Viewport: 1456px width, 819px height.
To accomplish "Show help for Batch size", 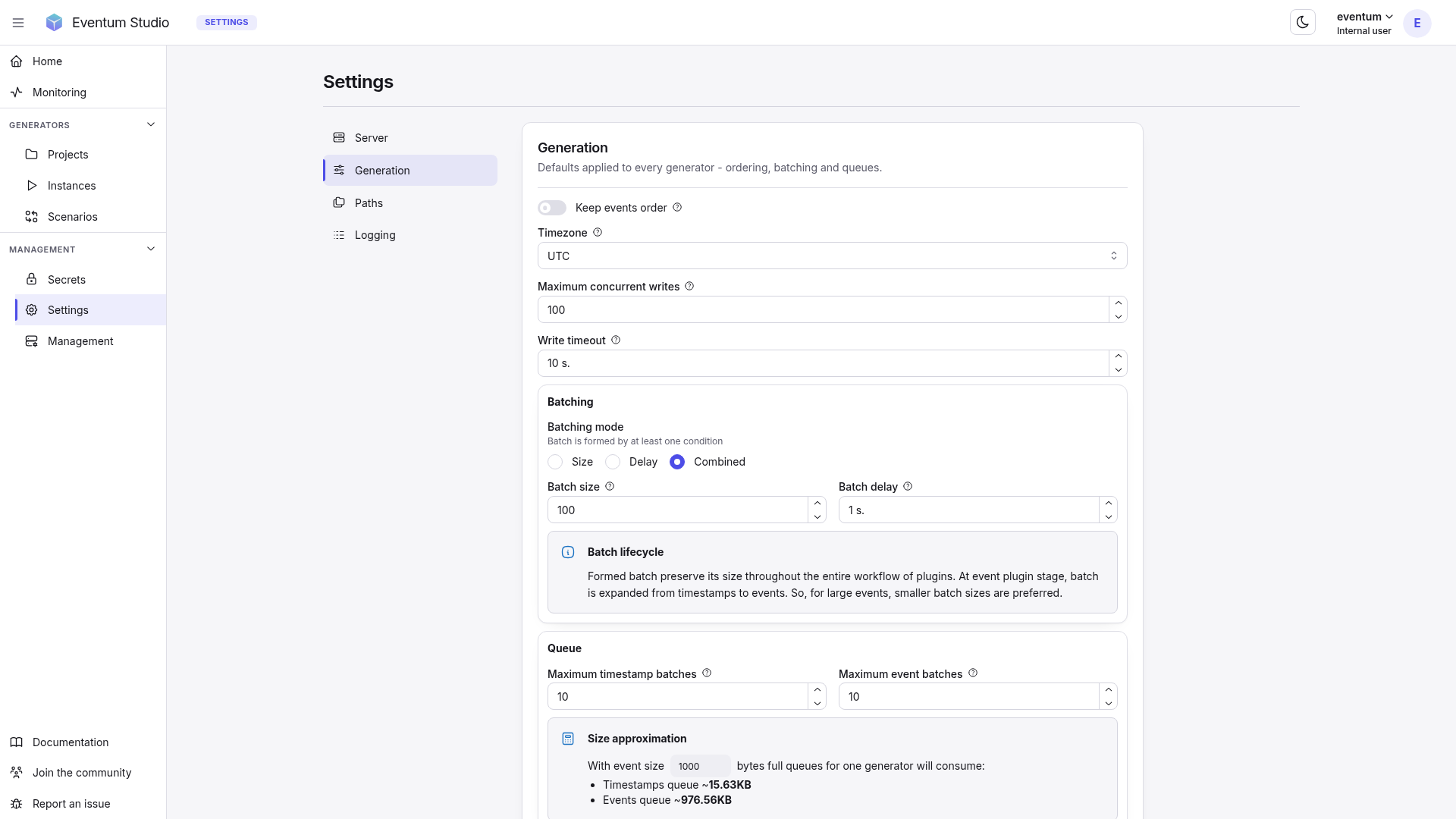I will point(610,487).
